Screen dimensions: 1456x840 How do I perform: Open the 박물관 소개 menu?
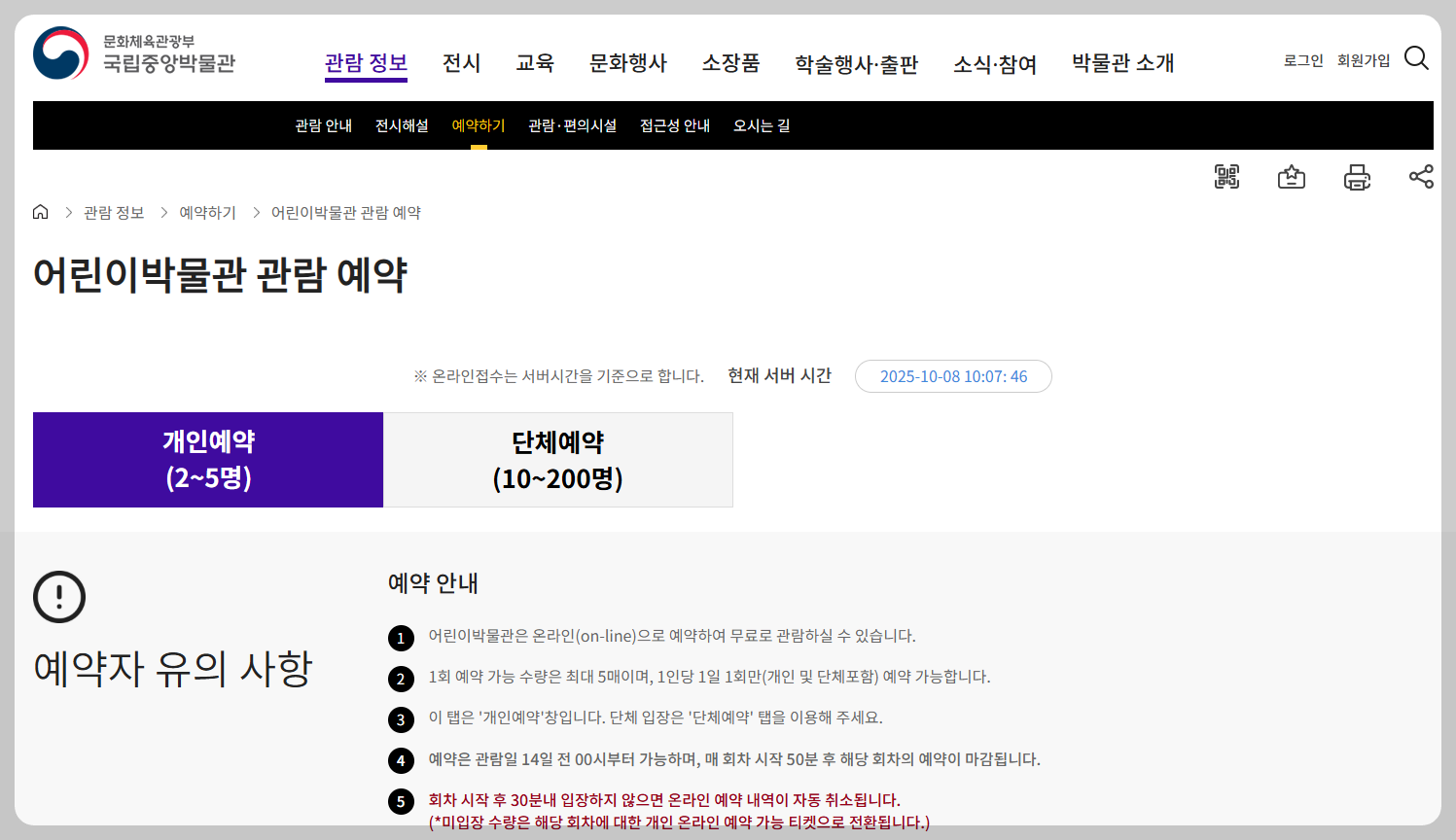tap(1120, 62)
